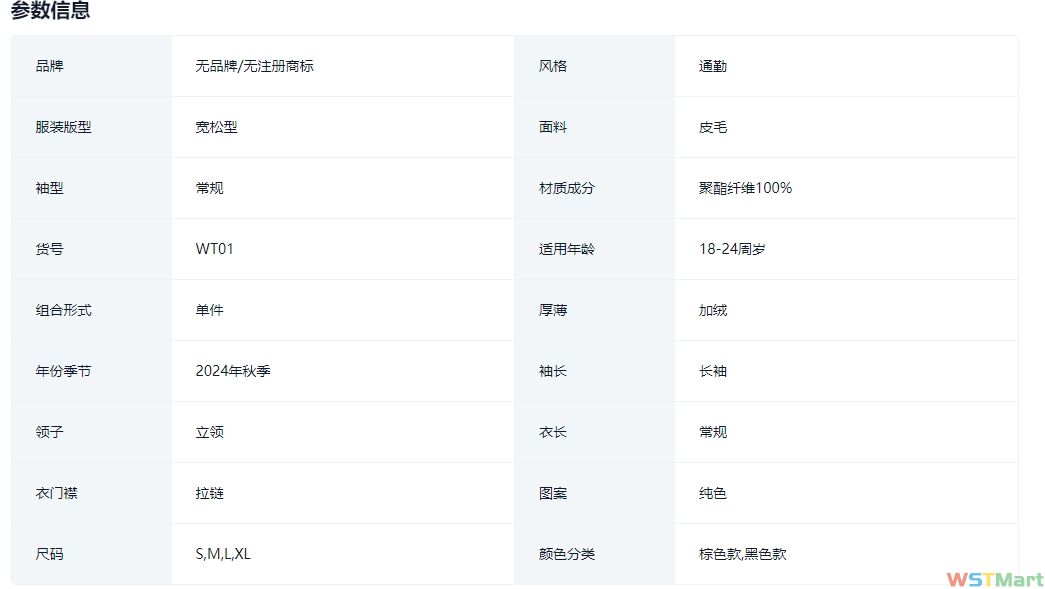Screen dimensions: 1045x589
Task: Click the 2024年秋季 season value
Action: pos(233,371)
